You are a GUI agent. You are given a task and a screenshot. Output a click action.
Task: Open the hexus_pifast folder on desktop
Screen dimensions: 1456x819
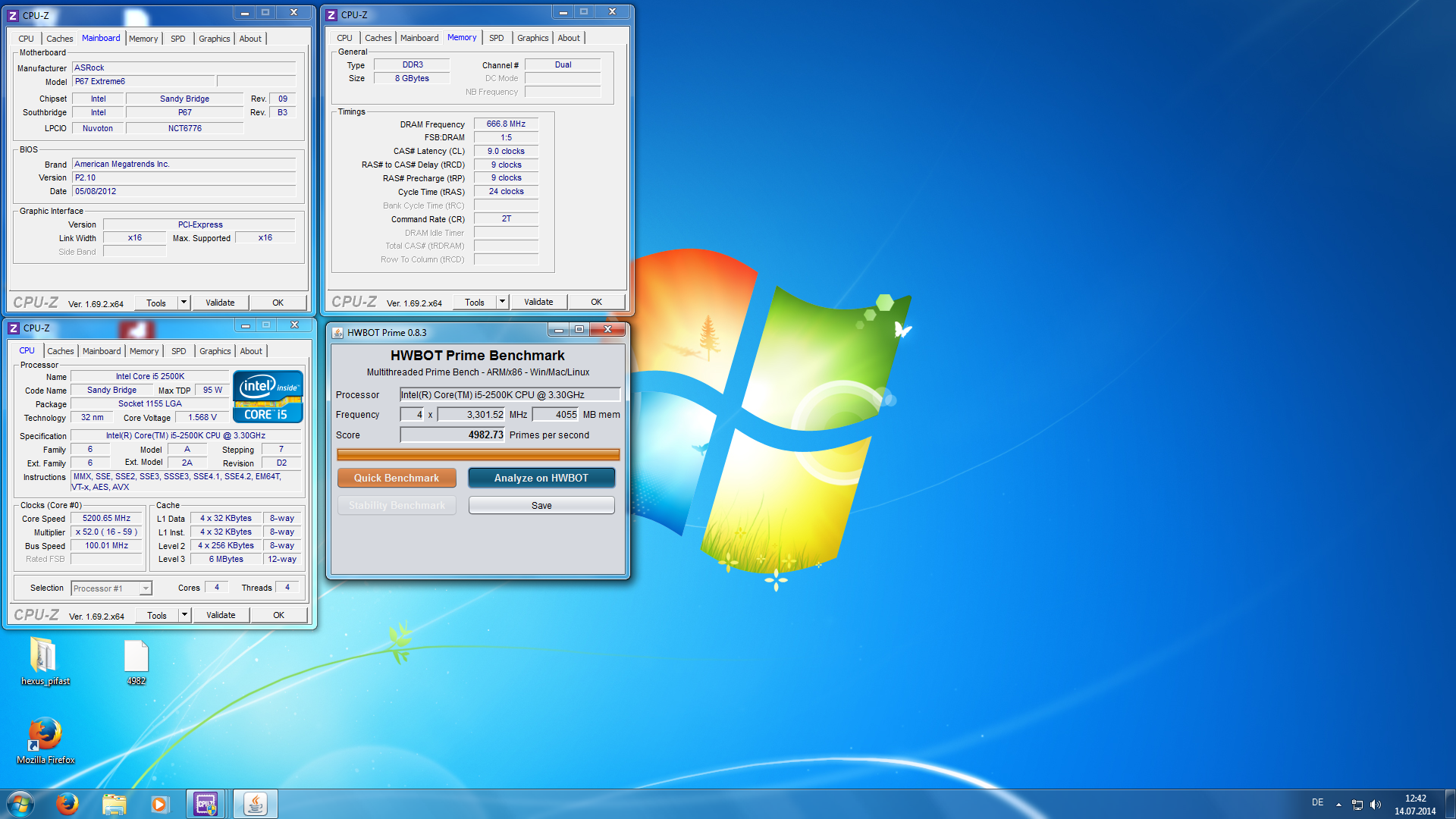45,661
